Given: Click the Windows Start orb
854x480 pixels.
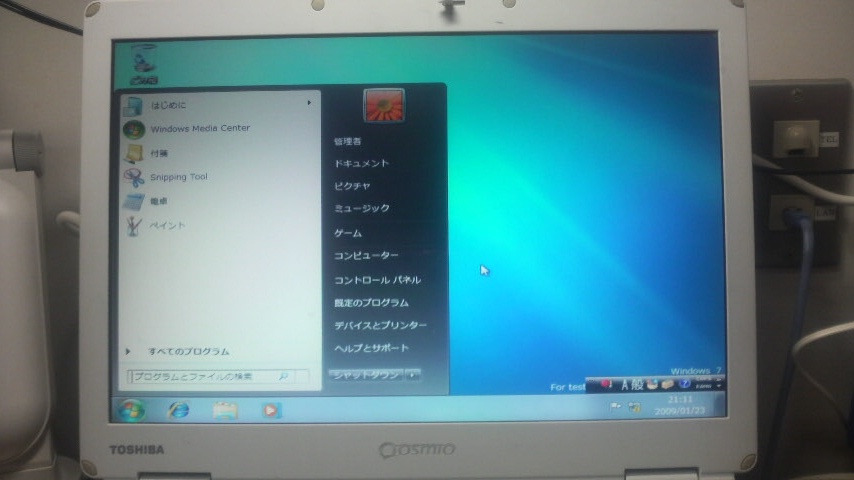Looking at the screenshot, I should point(131,410).
